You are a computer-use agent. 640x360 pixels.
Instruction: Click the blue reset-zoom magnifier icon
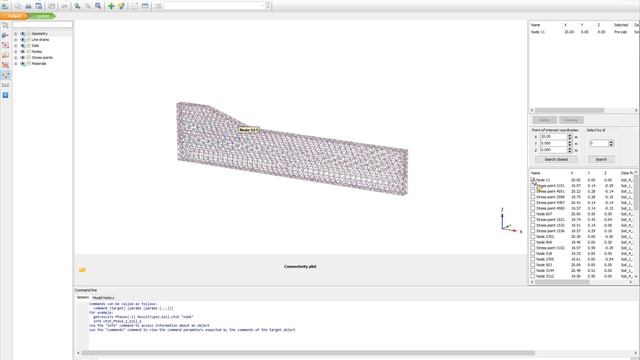(x=98, y=6)
